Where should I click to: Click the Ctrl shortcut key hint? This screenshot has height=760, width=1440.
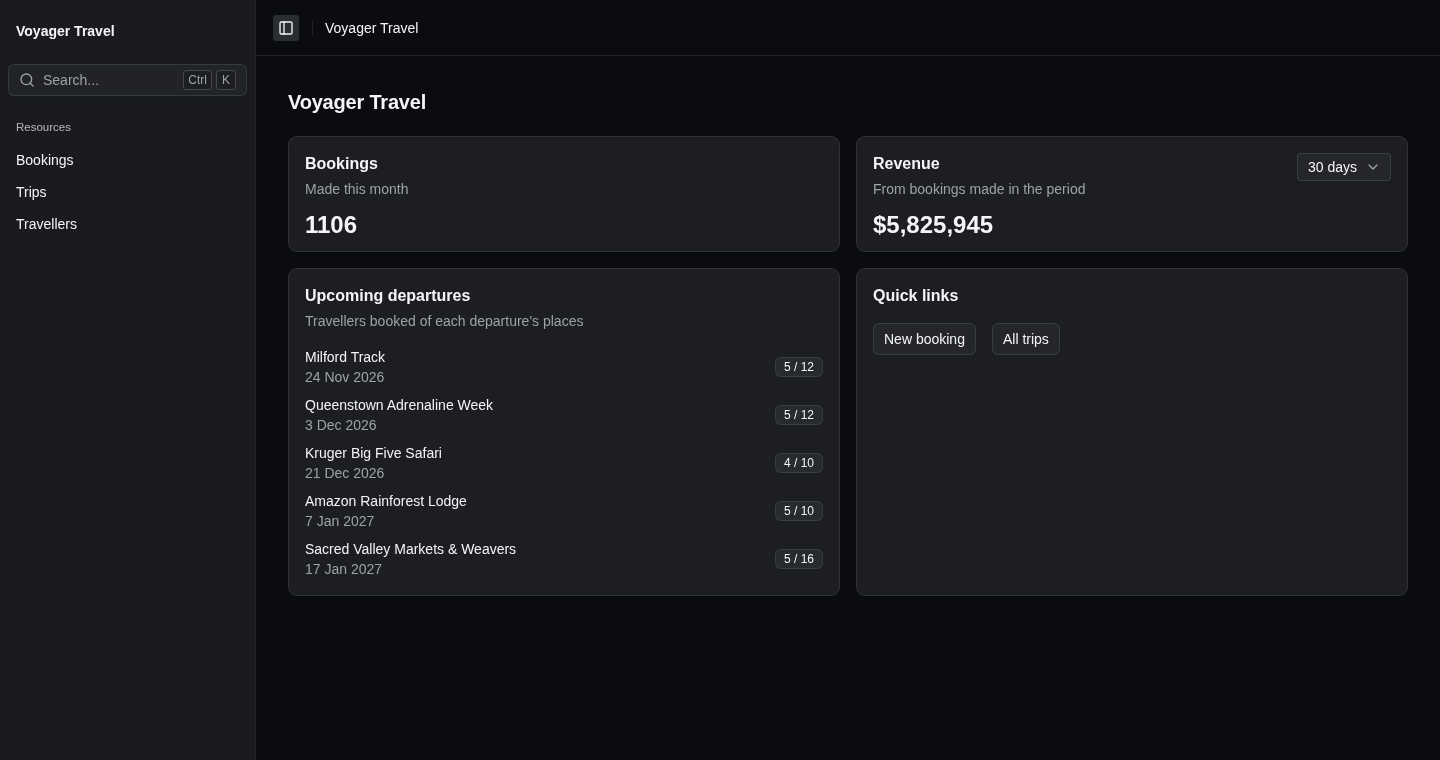(x=197, y=80)
